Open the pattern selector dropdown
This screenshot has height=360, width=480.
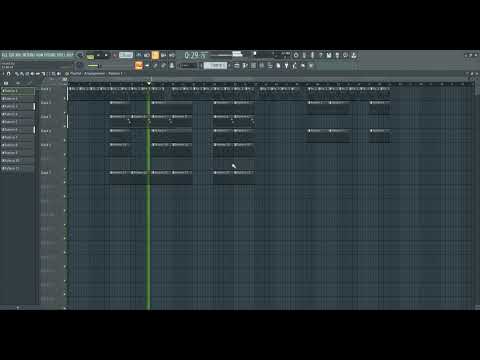point(215,66)
